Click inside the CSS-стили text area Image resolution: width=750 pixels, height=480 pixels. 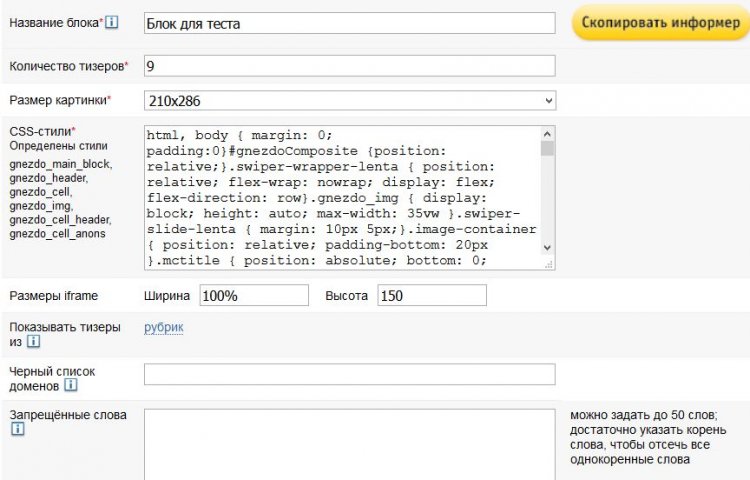[x=342, y=197]
